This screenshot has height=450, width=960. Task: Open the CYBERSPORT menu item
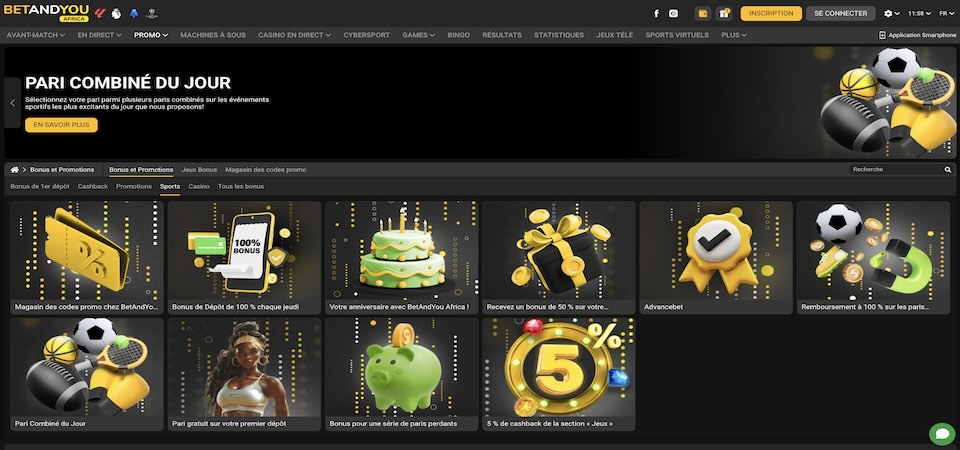(x=366, y=35)
